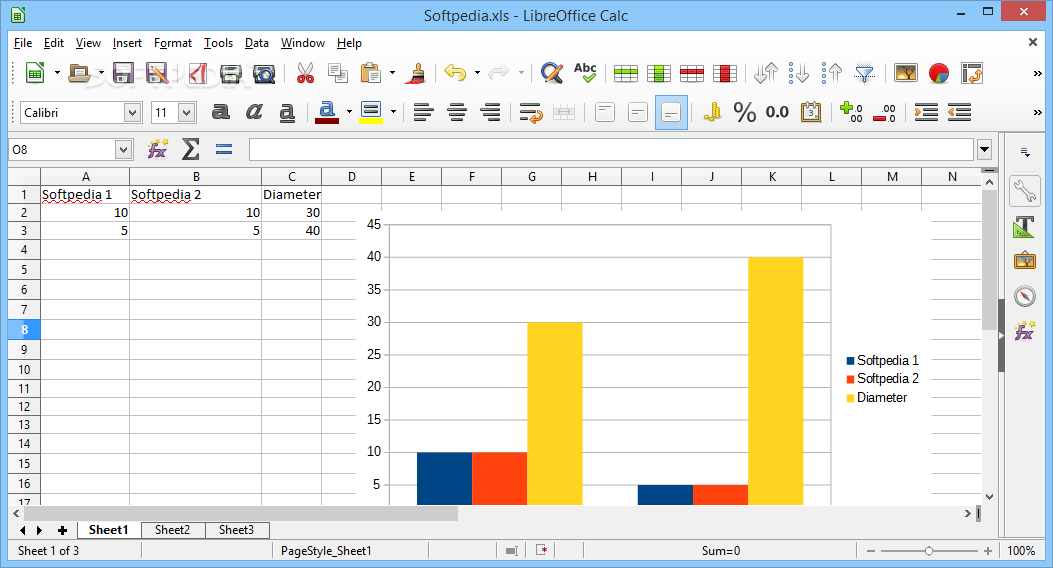Viewport: 1053px width, 568px height.
Task: Center text horizontally
Action: (x=457, y=112)
